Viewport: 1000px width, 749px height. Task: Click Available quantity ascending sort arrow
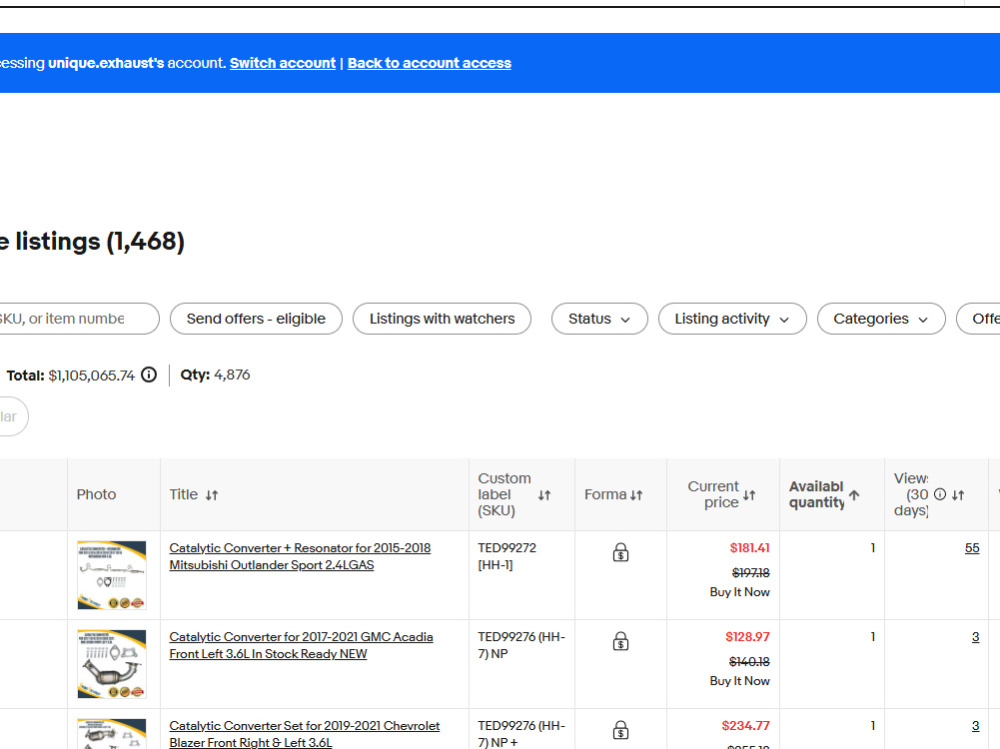854,494
